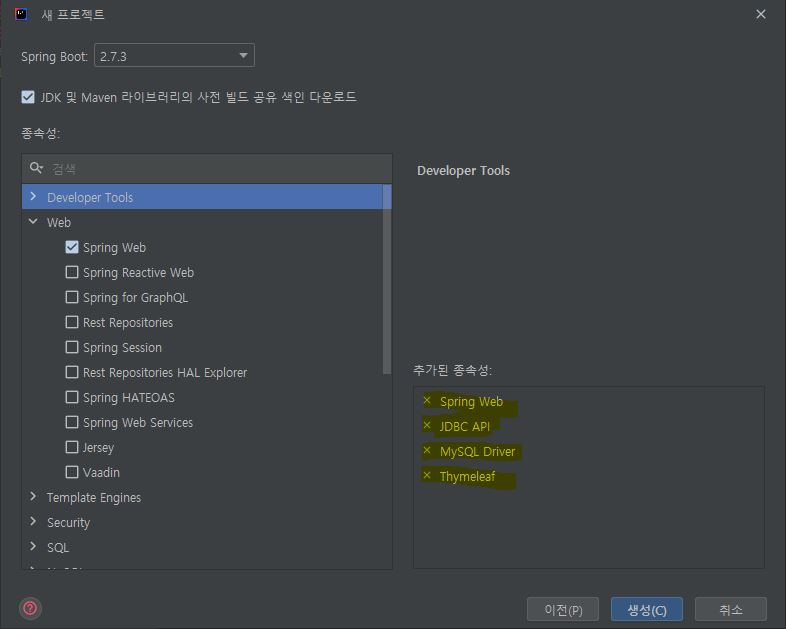Select the Spring Session checkbox

click(x=72, y=347)
